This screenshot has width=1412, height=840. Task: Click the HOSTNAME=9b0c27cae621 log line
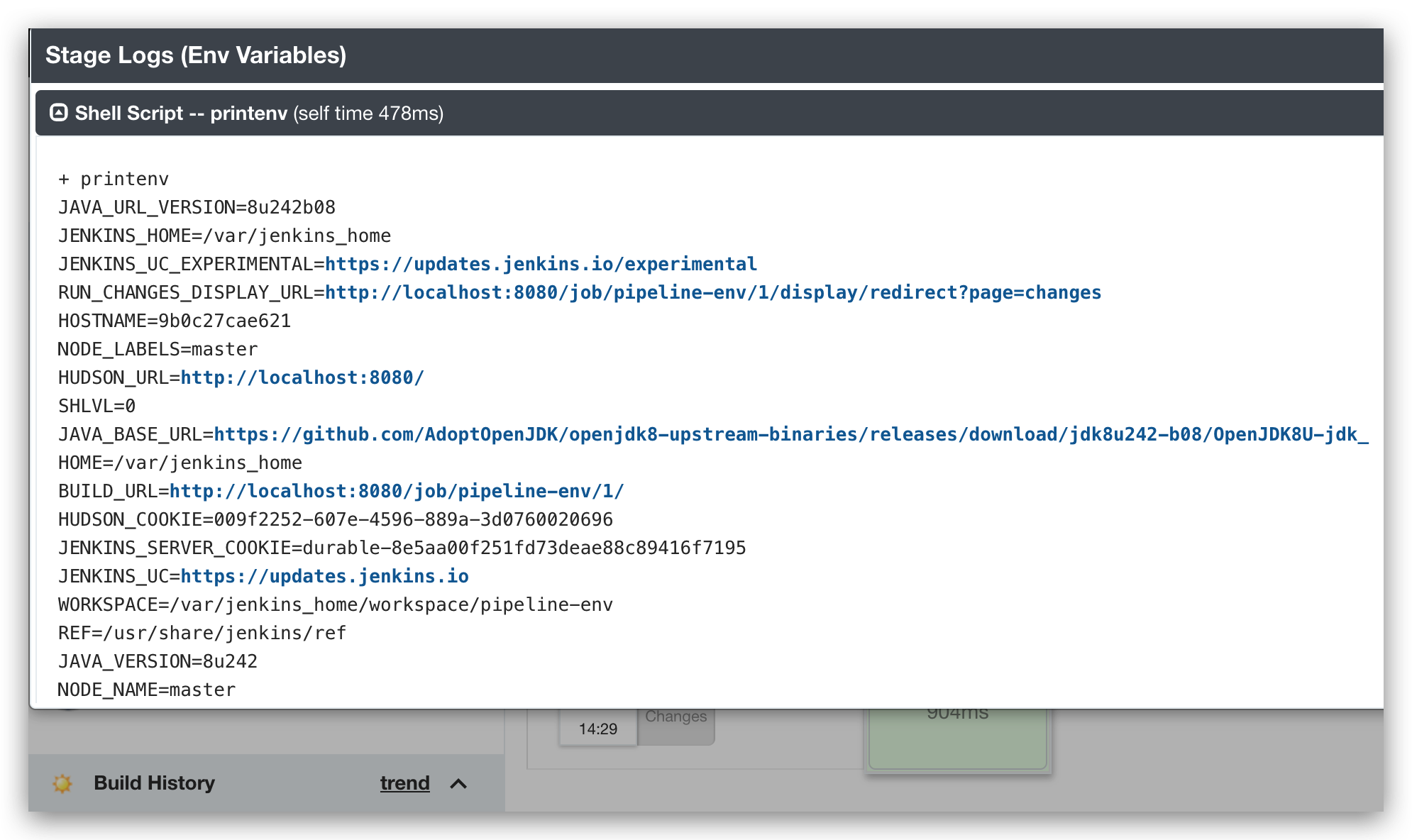(175, 321)
